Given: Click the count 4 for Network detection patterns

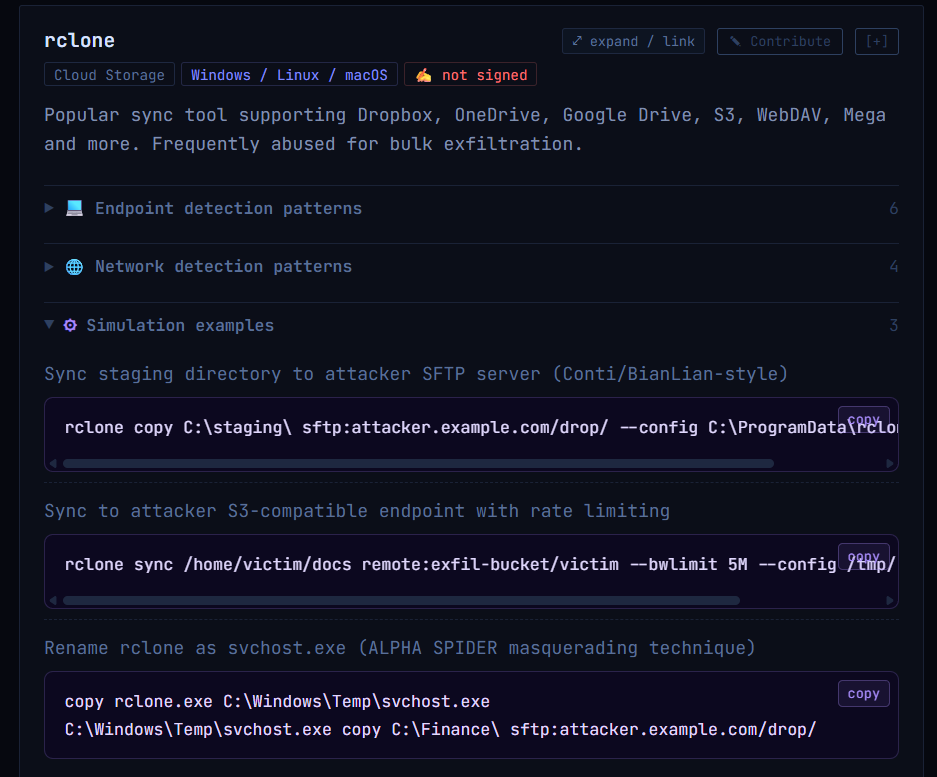Looking at the screenshot, I should click(893, 267).
